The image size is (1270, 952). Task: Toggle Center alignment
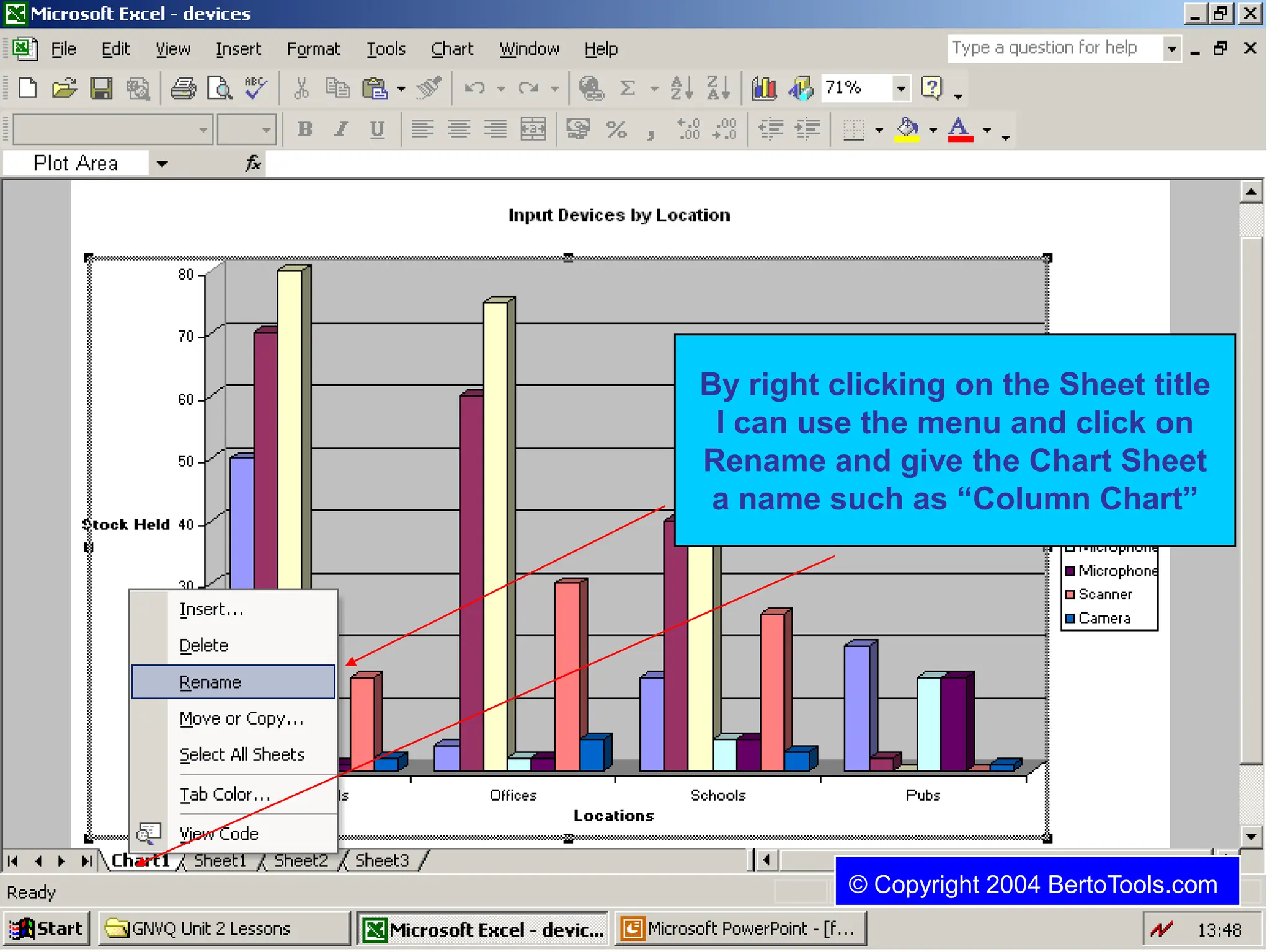tap(459, 130)
